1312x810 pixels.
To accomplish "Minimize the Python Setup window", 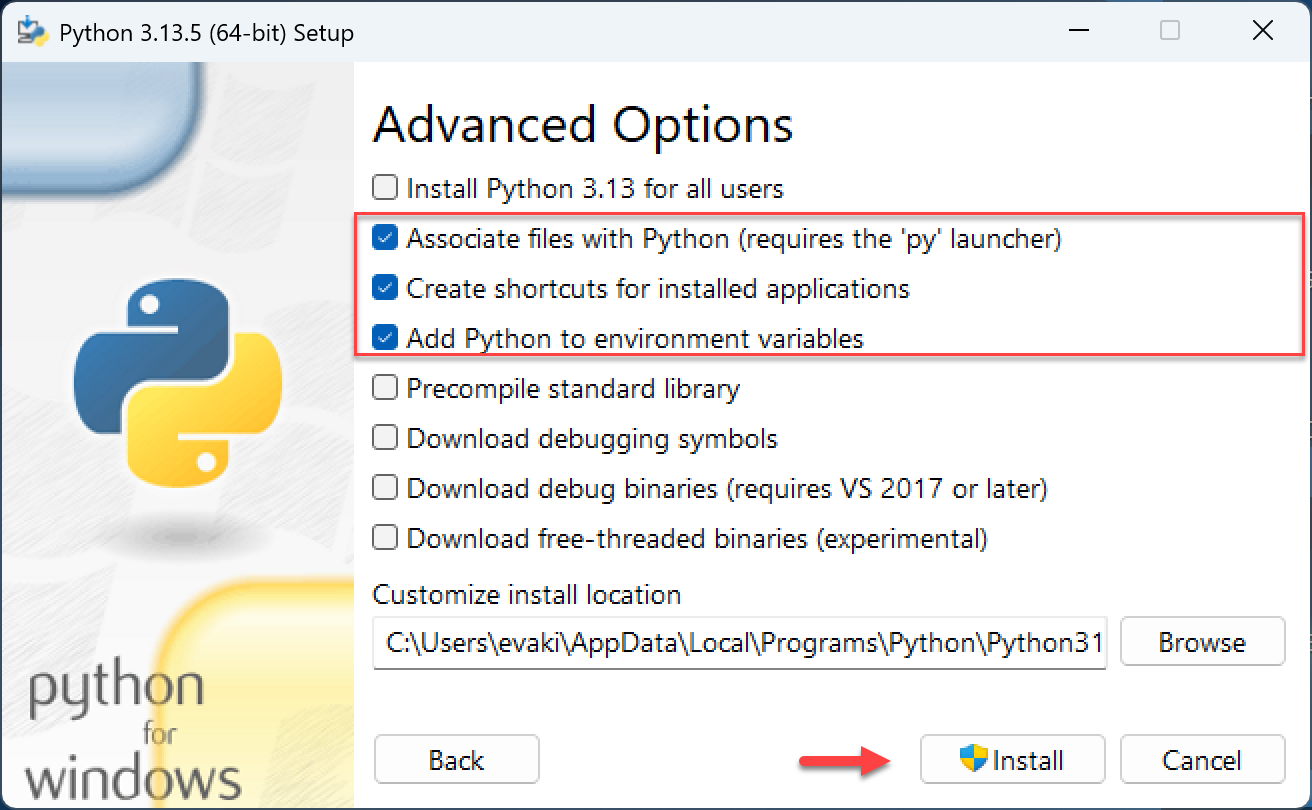I will tap(1076, 31).
